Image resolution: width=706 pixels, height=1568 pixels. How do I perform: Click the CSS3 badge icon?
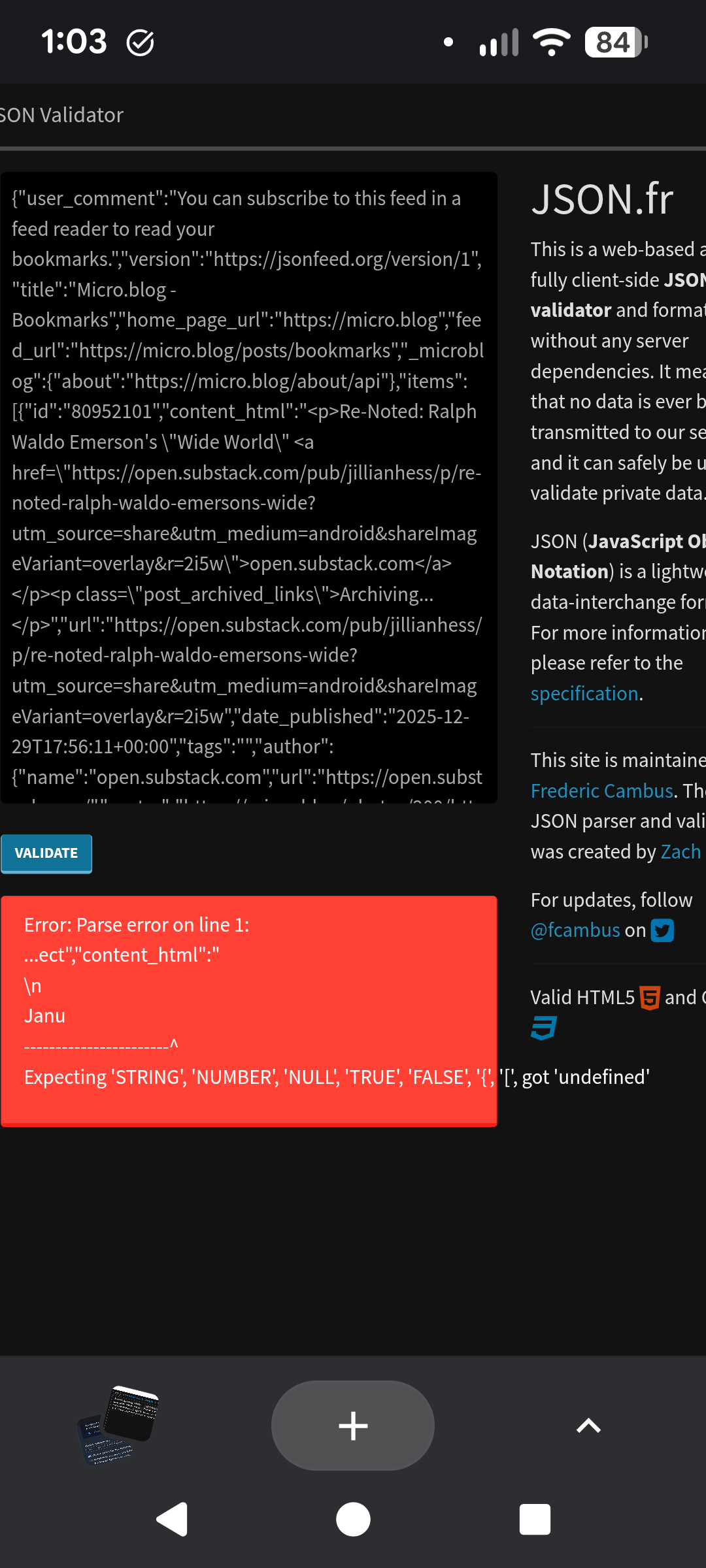coord(543,1028)
